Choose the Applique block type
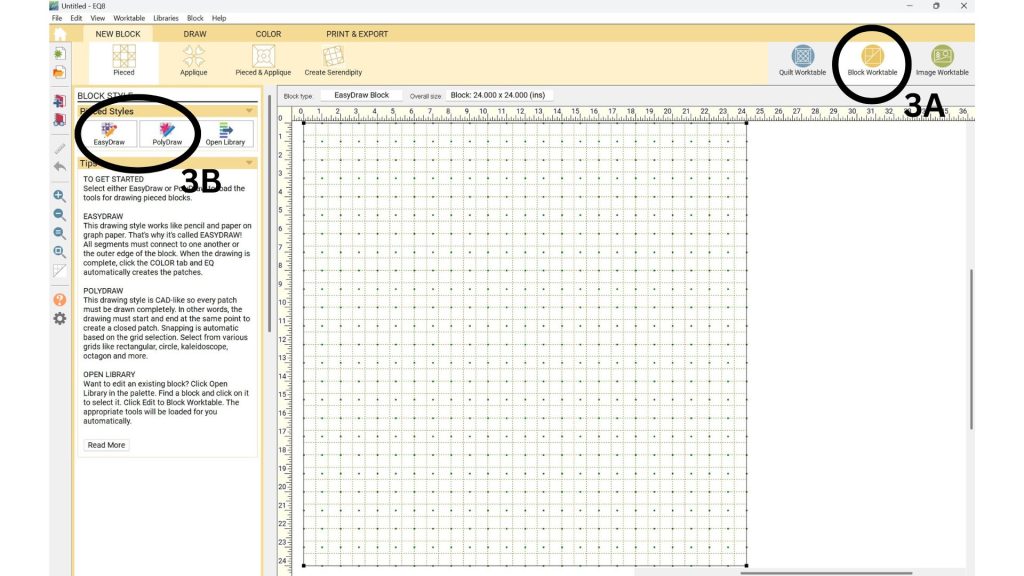Screen dimensions: 1024x576 (194, 58)
